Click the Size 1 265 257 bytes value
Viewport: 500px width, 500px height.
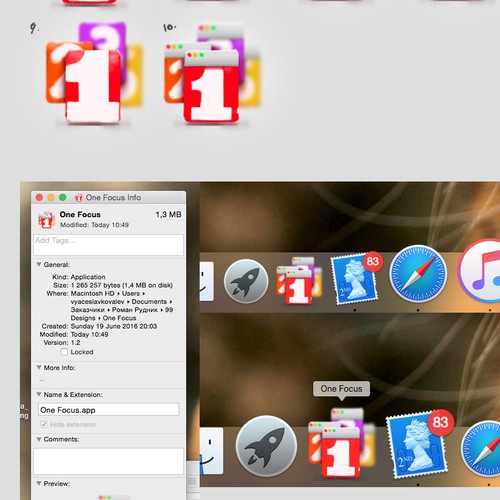122,285
